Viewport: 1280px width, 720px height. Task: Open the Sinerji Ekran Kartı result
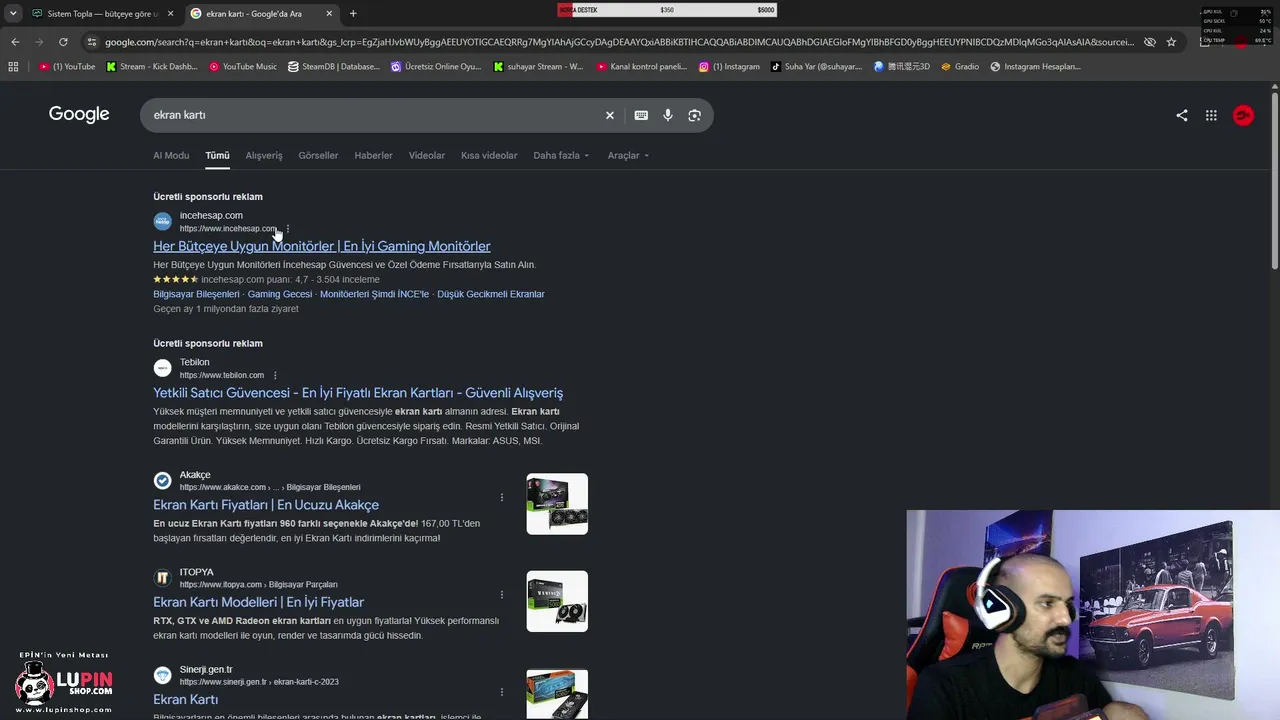(185, 699)
